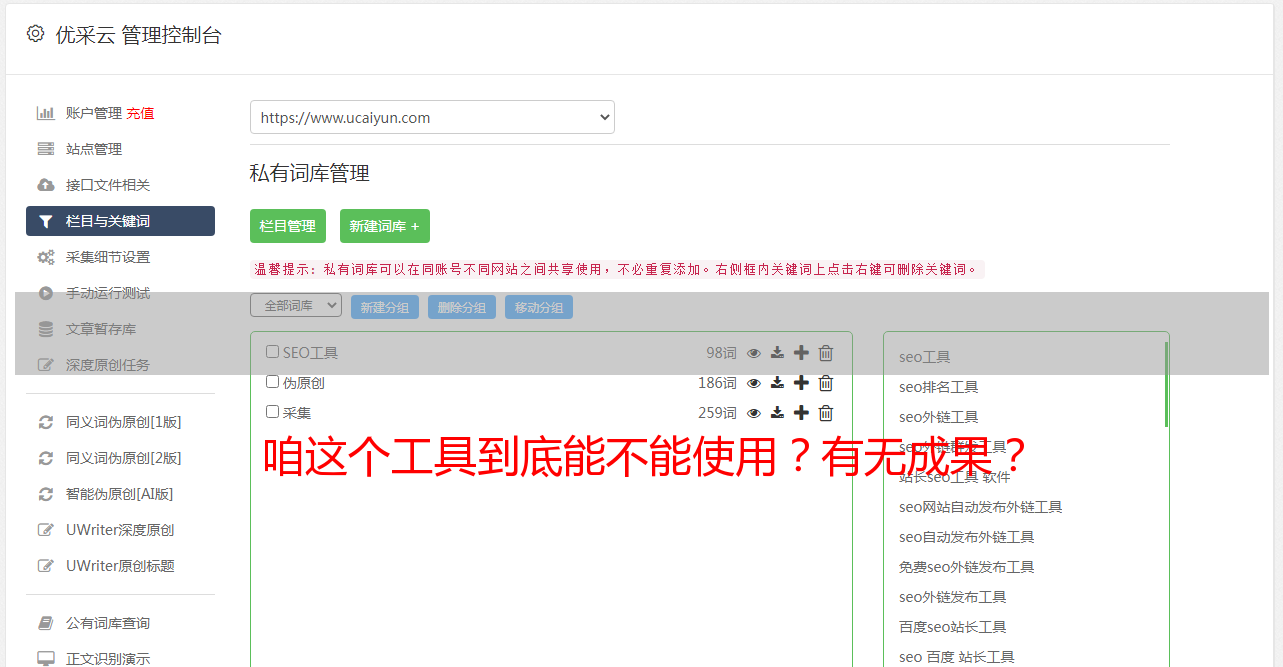Select the keyword seo工具 in the list
This screenshot has width=1283, height=667.
tap(925, 357)
